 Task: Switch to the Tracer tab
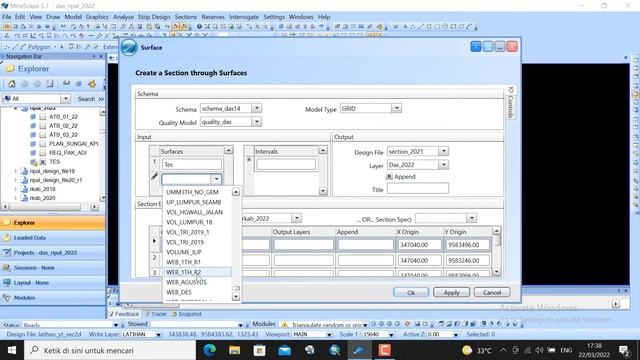coord(156,314)
